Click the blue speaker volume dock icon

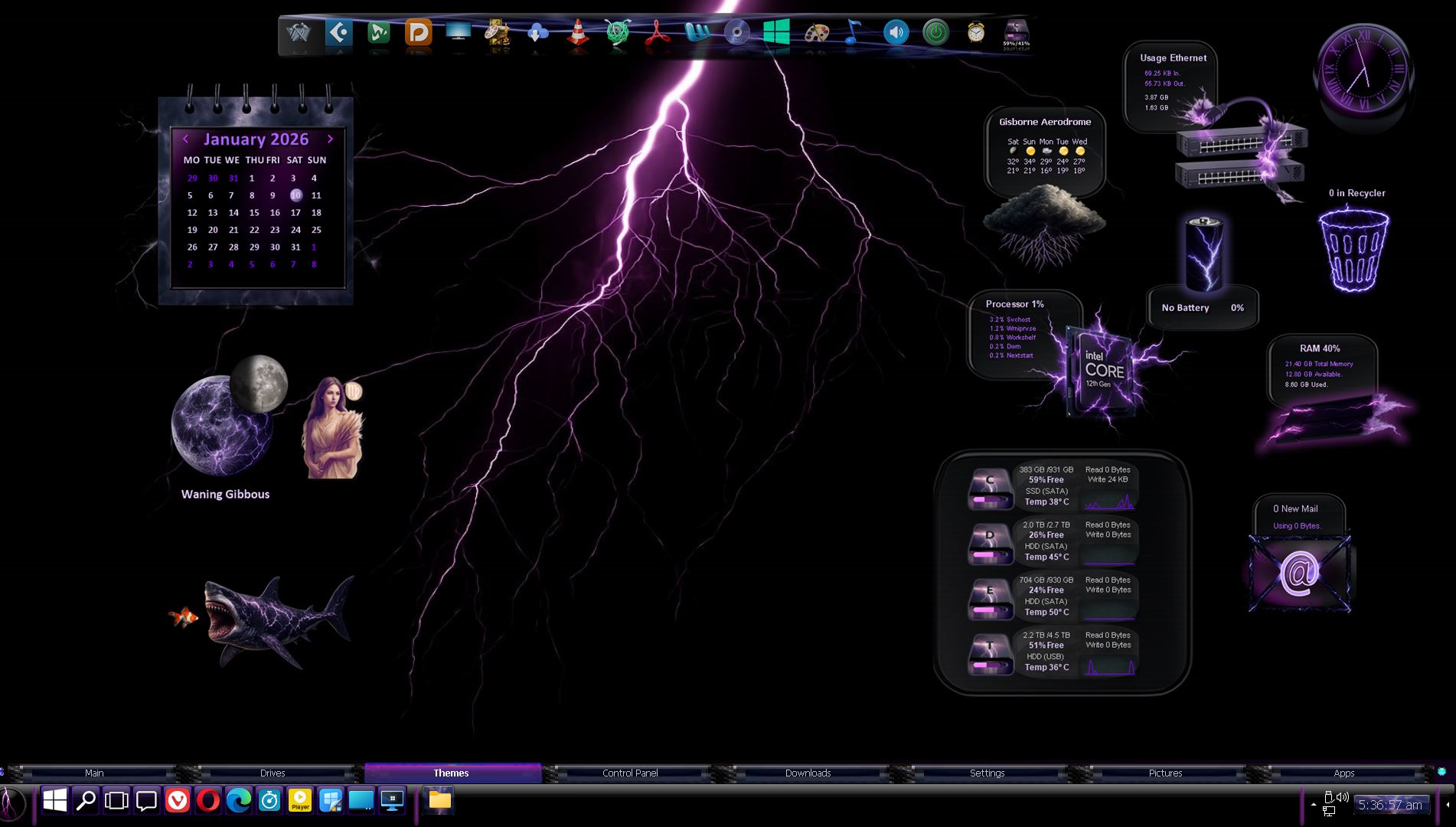896,32
